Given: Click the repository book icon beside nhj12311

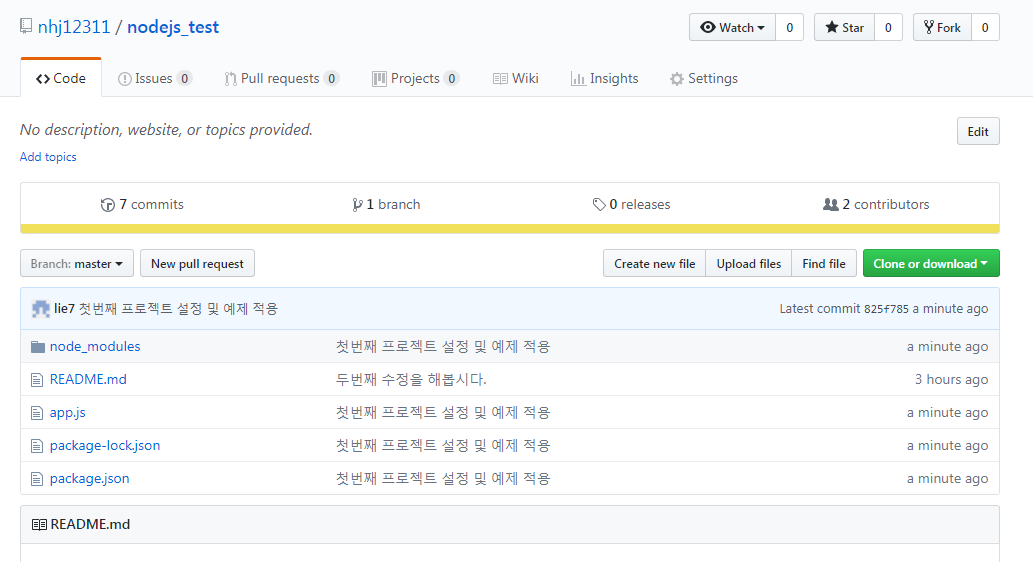Looking at the screenshot, I should (x=26, y=26).
